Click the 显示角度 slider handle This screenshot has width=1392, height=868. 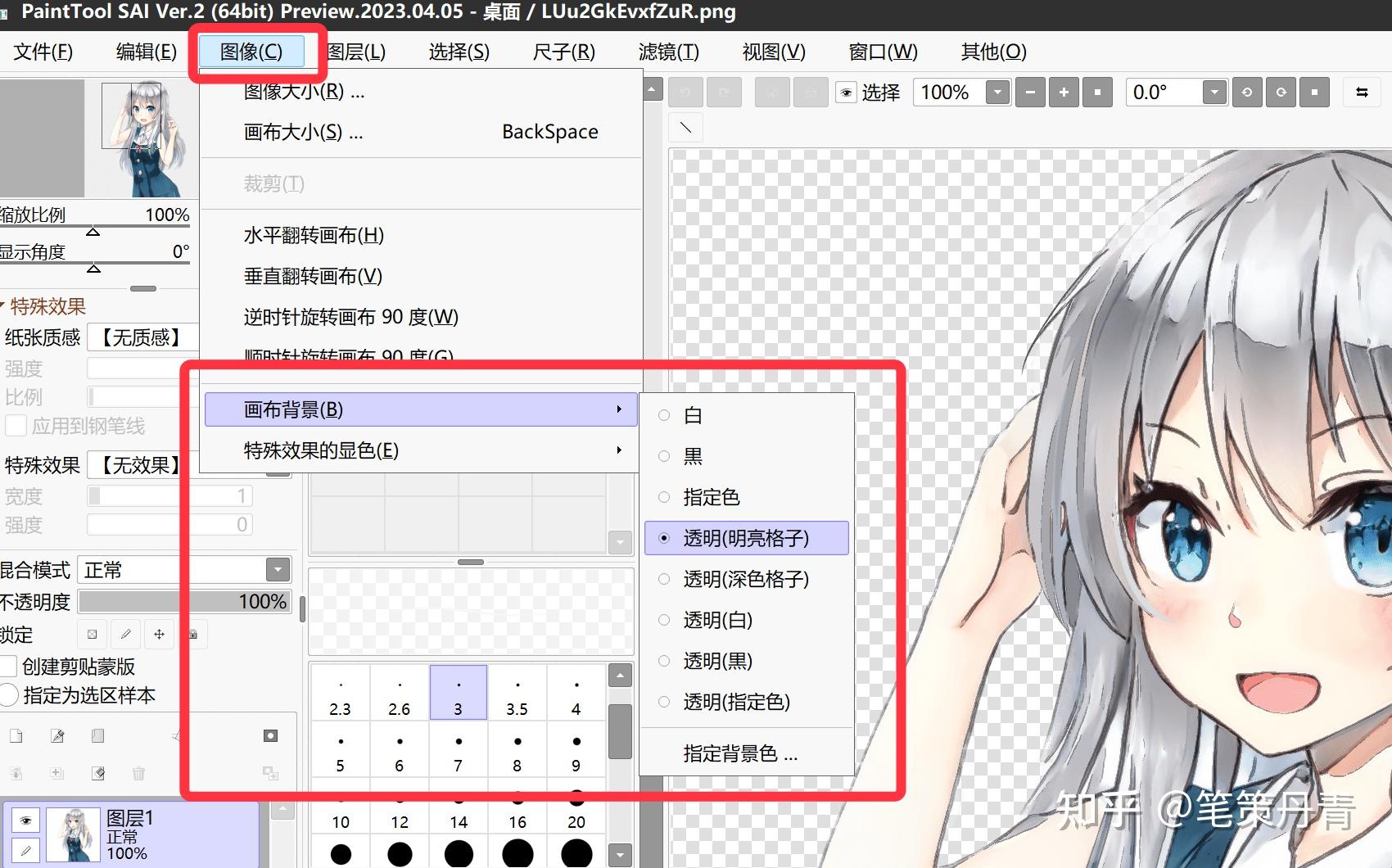94,268
